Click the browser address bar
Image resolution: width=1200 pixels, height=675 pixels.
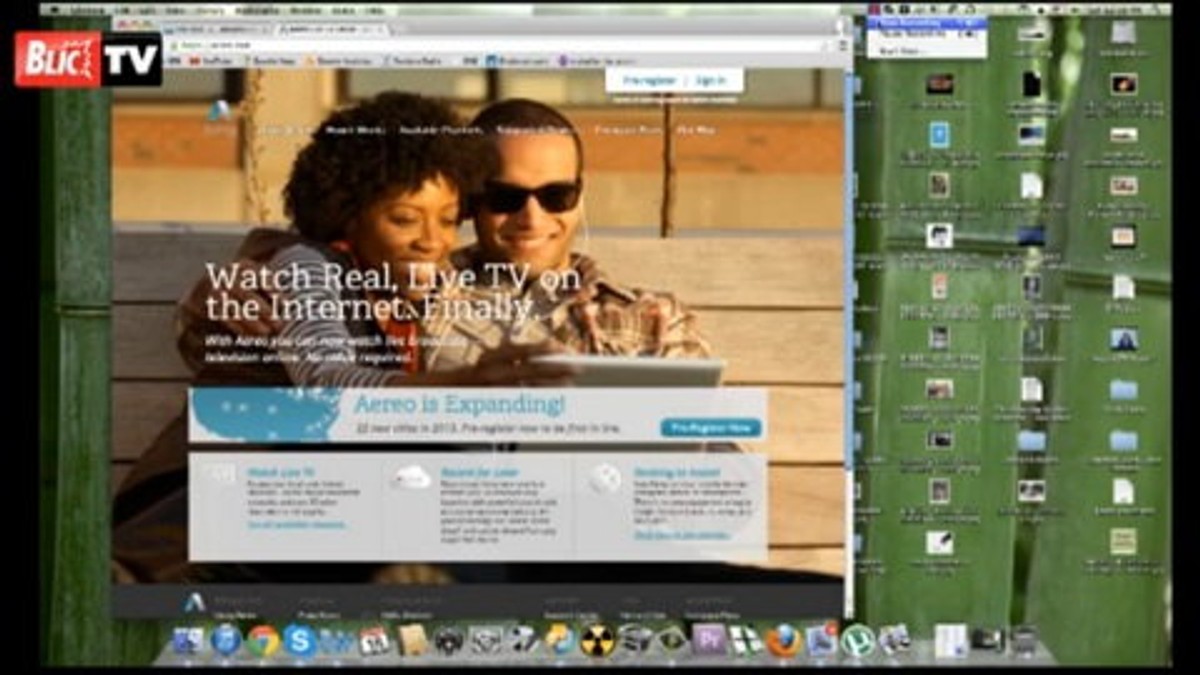point(500,45)
